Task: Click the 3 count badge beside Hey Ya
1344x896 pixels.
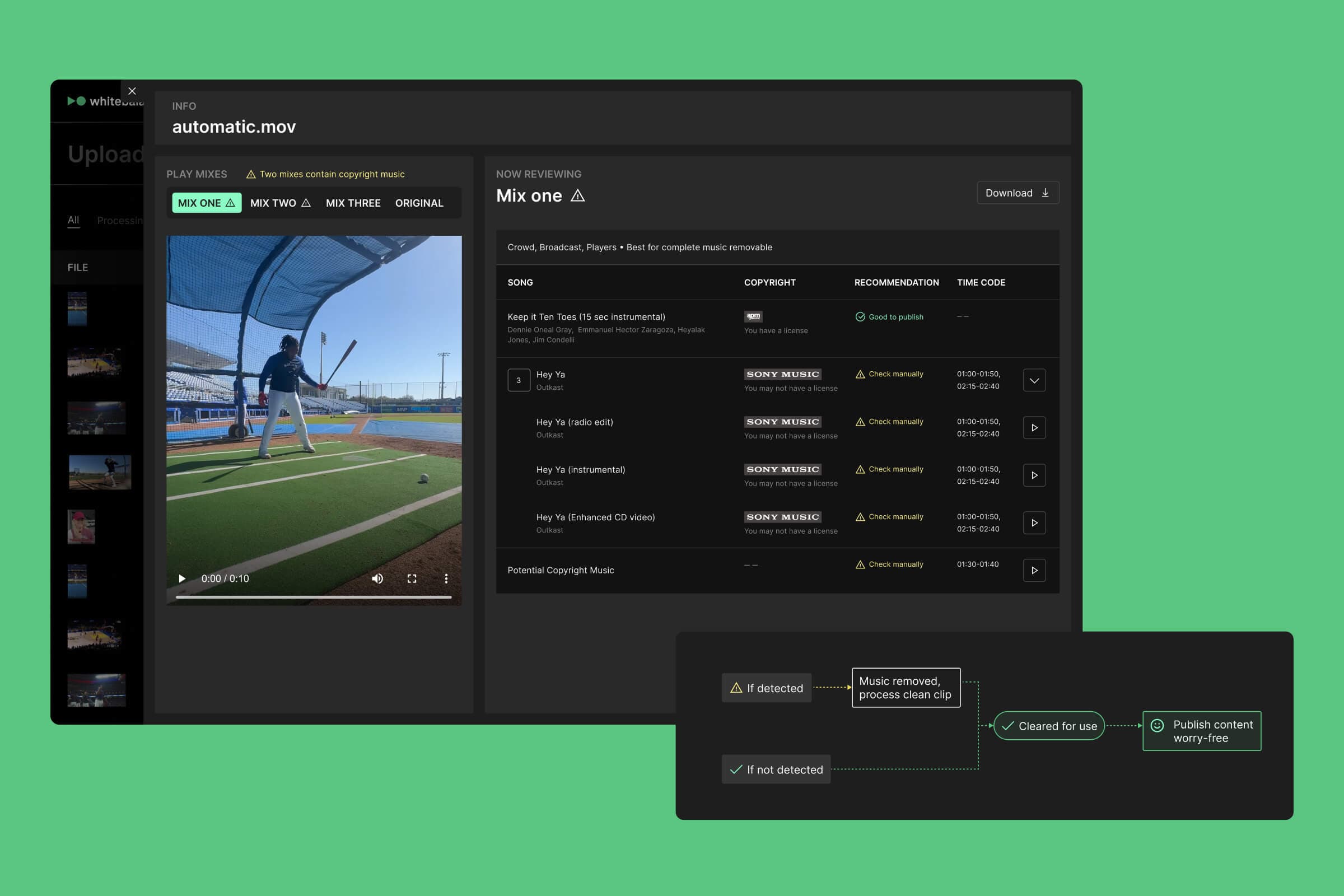Action: pyautogui.click(x=519, y=380)
